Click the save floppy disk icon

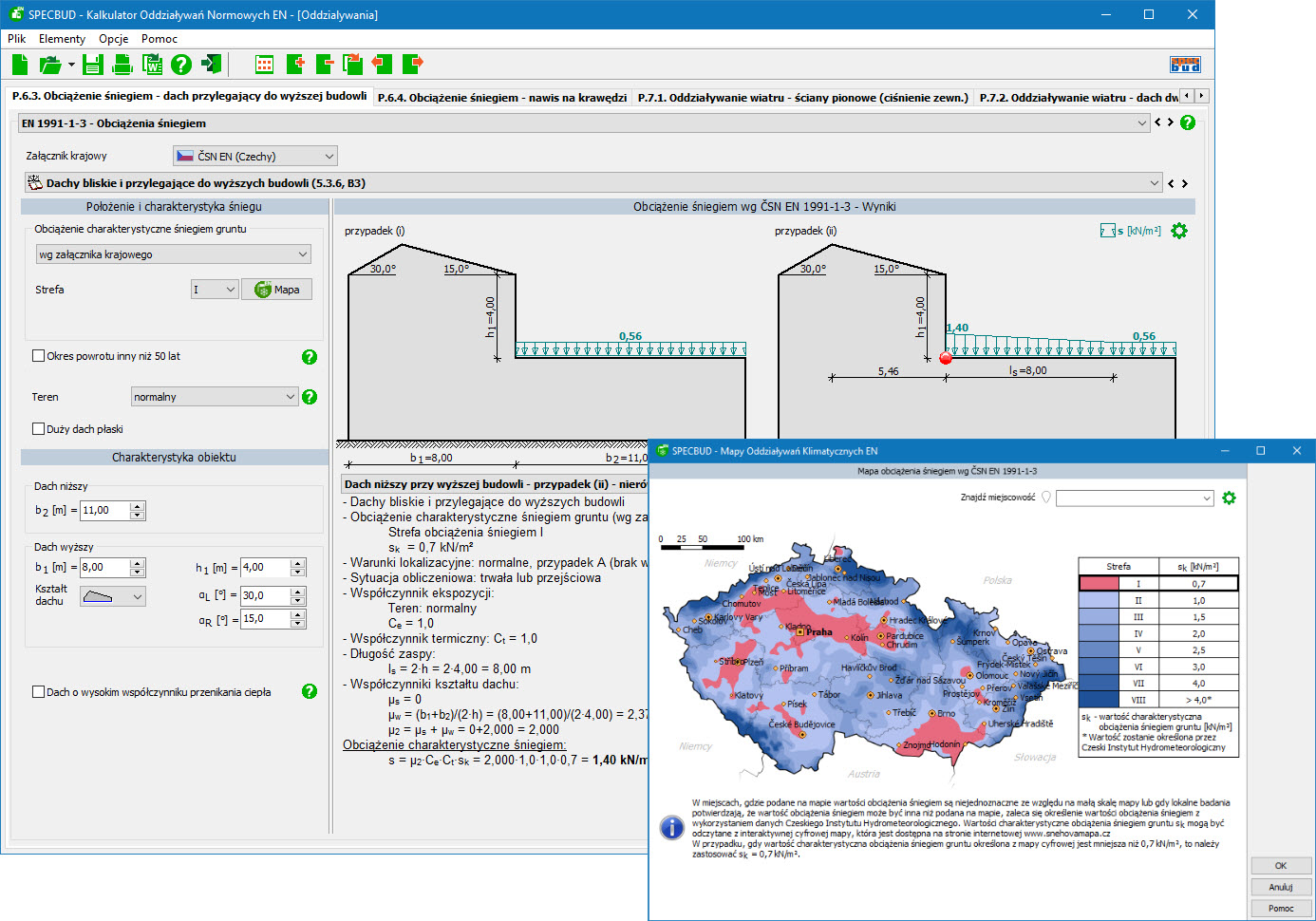coord(92,65)
